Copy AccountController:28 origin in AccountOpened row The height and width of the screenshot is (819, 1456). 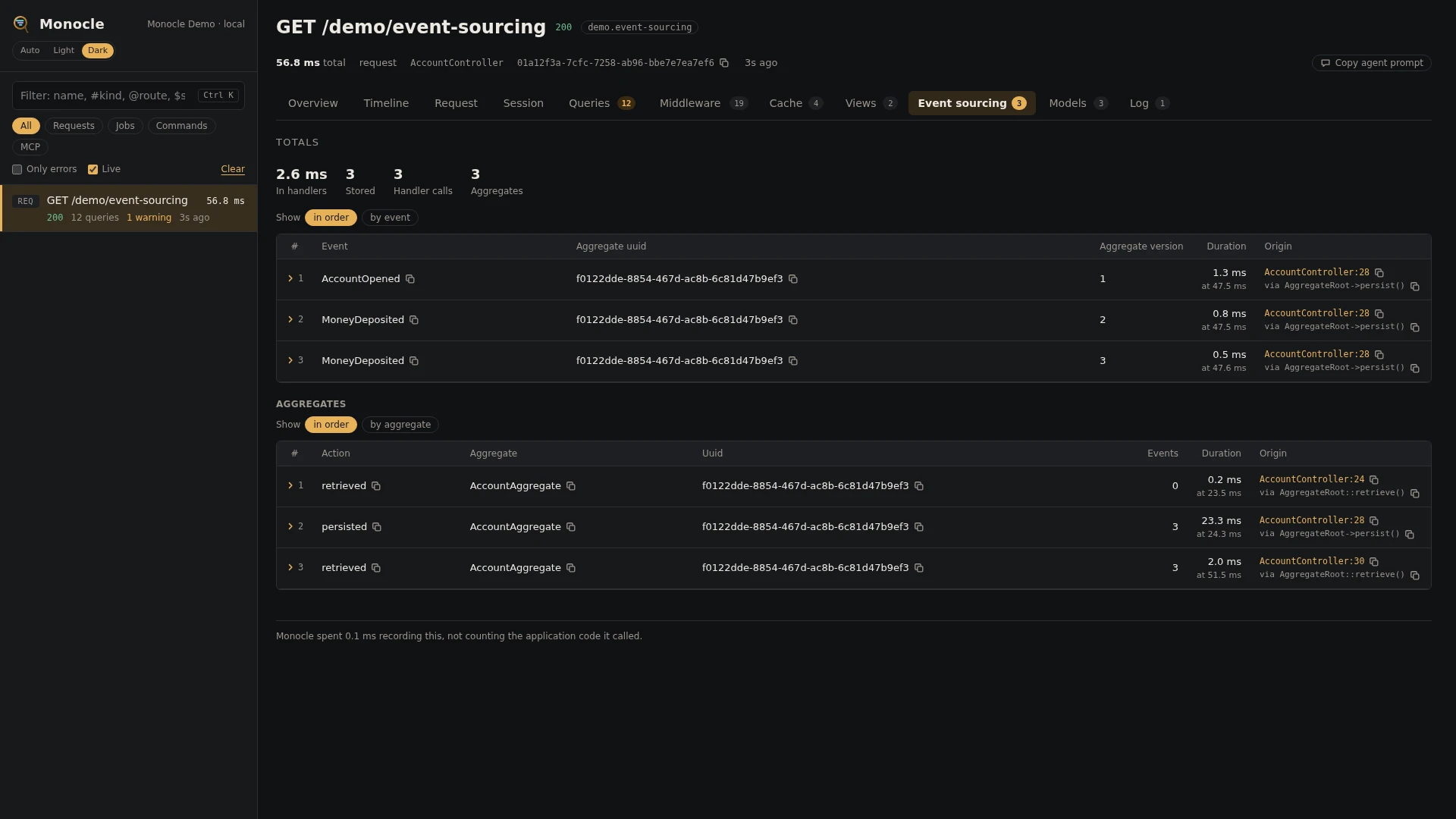(x=1379, y=273)
